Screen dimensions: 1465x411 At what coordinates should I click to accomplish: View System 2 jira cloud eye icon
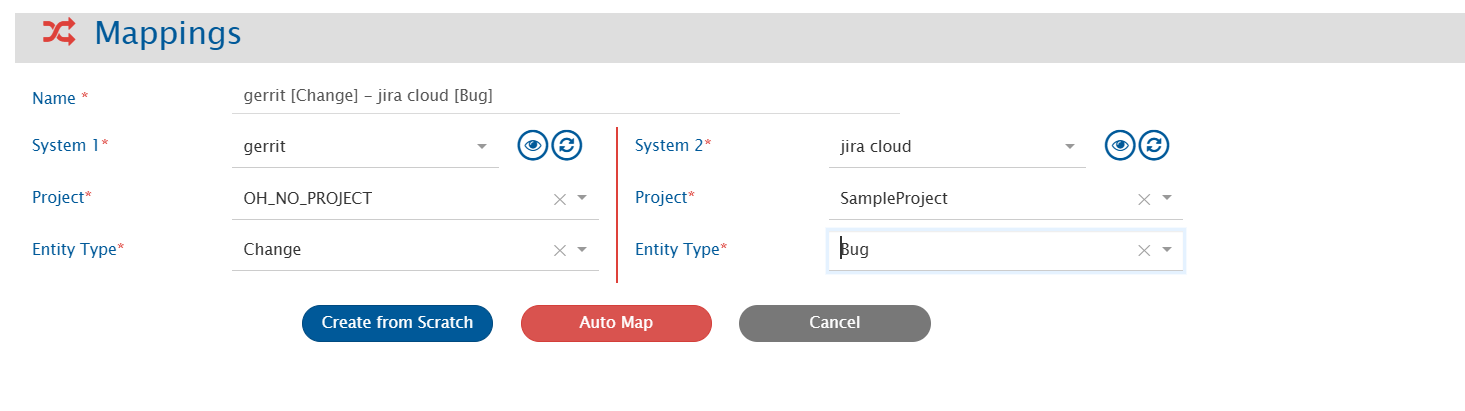1120,145
